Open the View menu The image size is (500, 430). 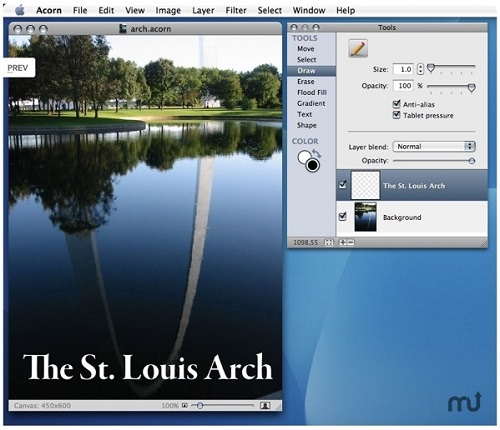135,10
